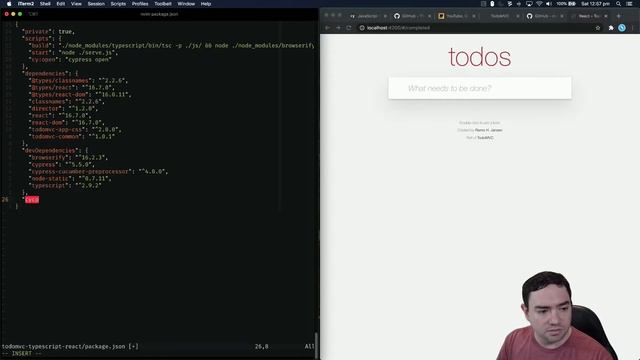640x360 pixels.
Task: Click the "todomvc-common" dependency line
Action: coord(71,136)
